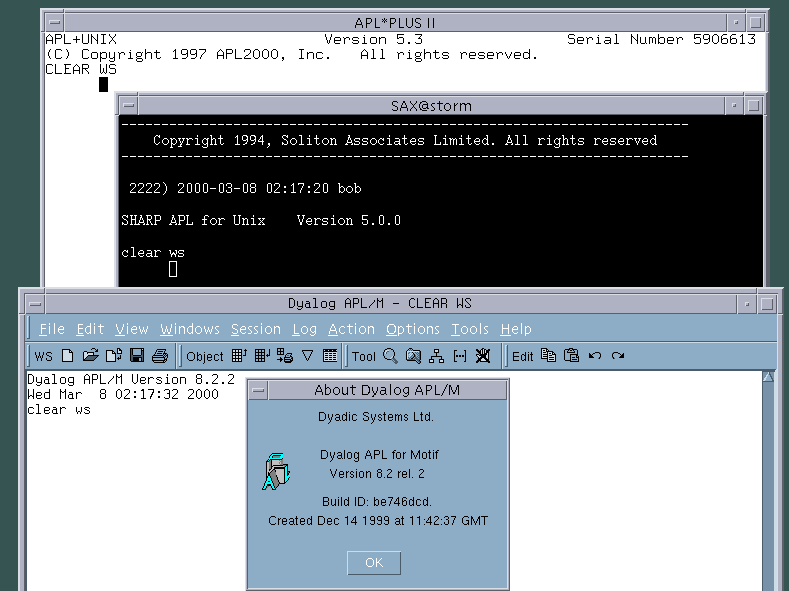The height and width of the screenshot is (591, 789).
Task: Open the File menu
Action: 52,329
